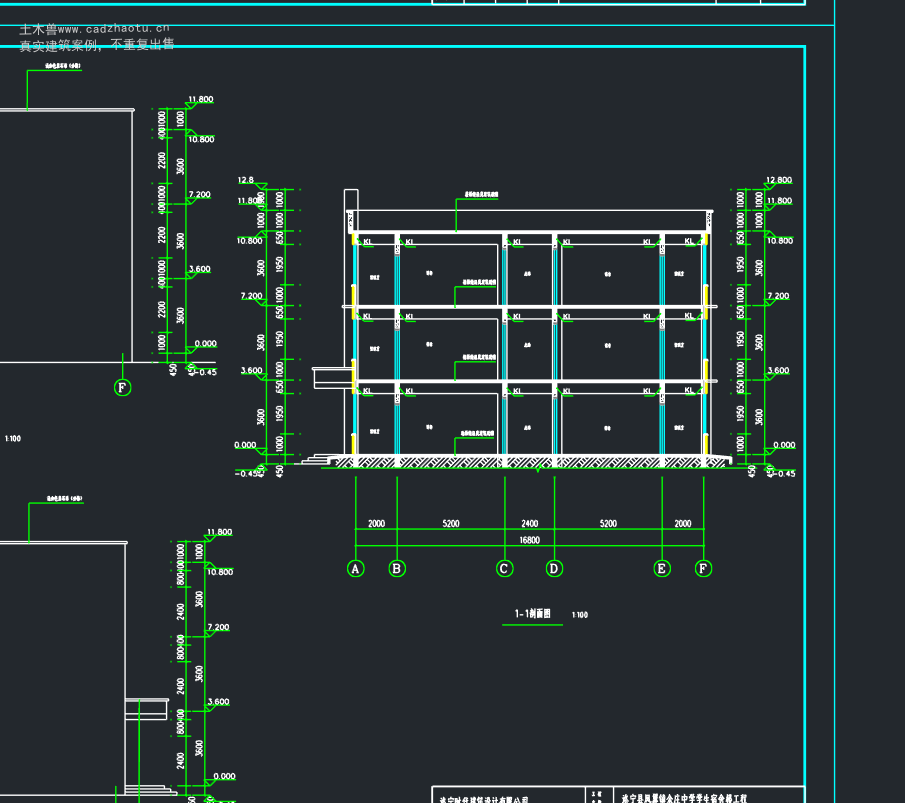Image resolution: width=905 pixels, height=803 pixels.
Task: Select axis bubble B under the section
Action: click(397, 569)
